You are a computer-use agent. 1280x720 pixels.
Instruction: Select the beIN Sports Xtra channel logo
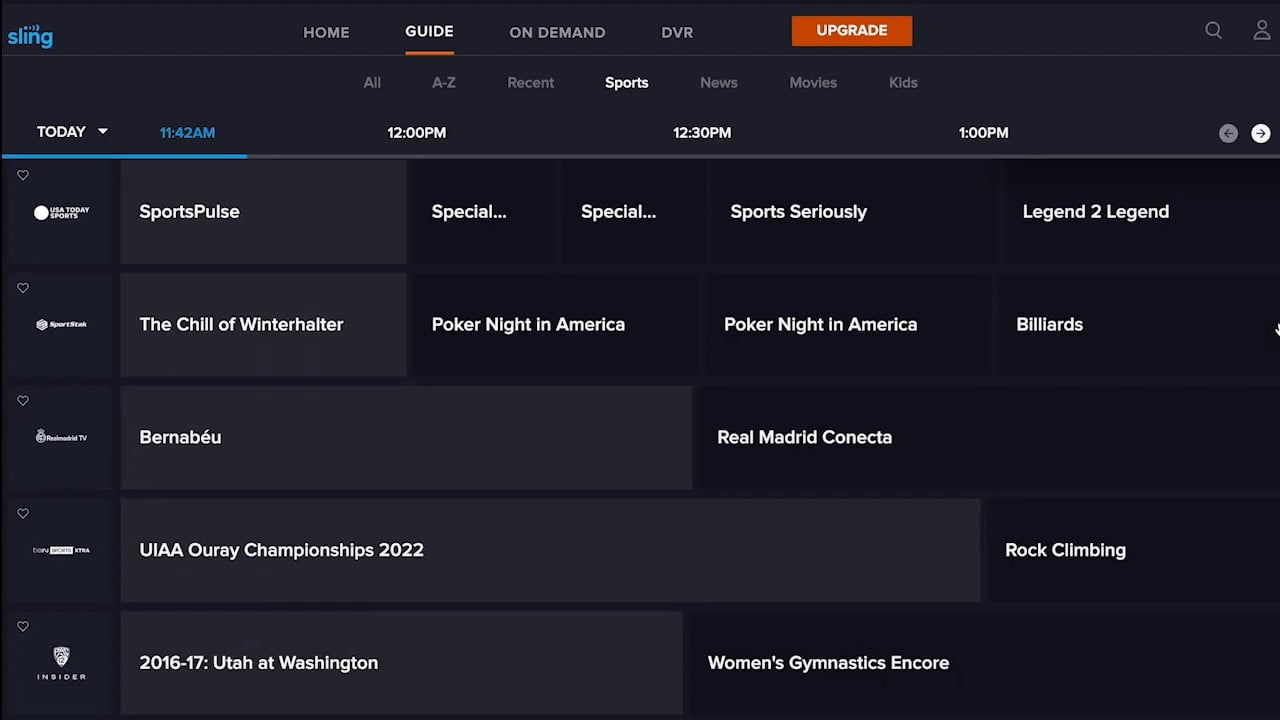click(x=60, y=550)
